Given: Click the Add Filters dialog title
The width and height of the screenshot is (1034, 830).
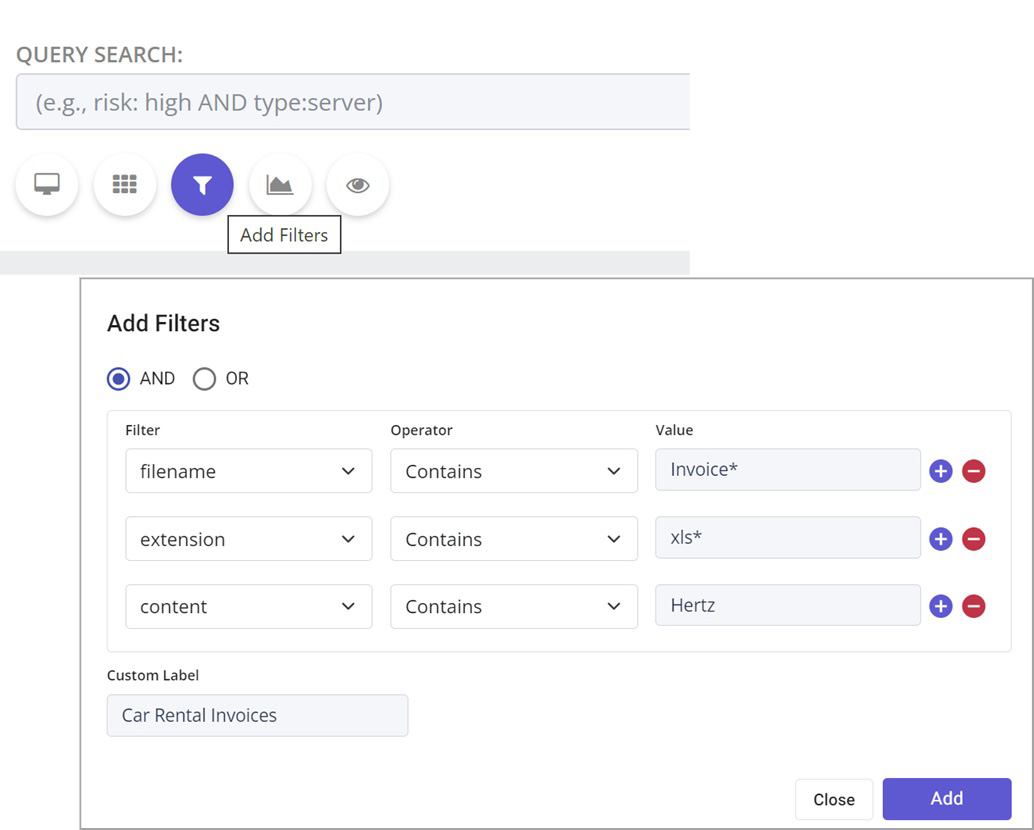Looking at the screenshot, I should click(164, 324).
